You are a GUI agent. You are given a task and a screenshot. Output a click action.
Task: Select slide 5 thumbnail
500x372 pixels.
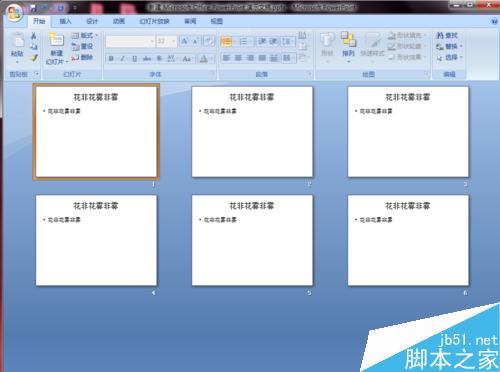coord(252,240)
